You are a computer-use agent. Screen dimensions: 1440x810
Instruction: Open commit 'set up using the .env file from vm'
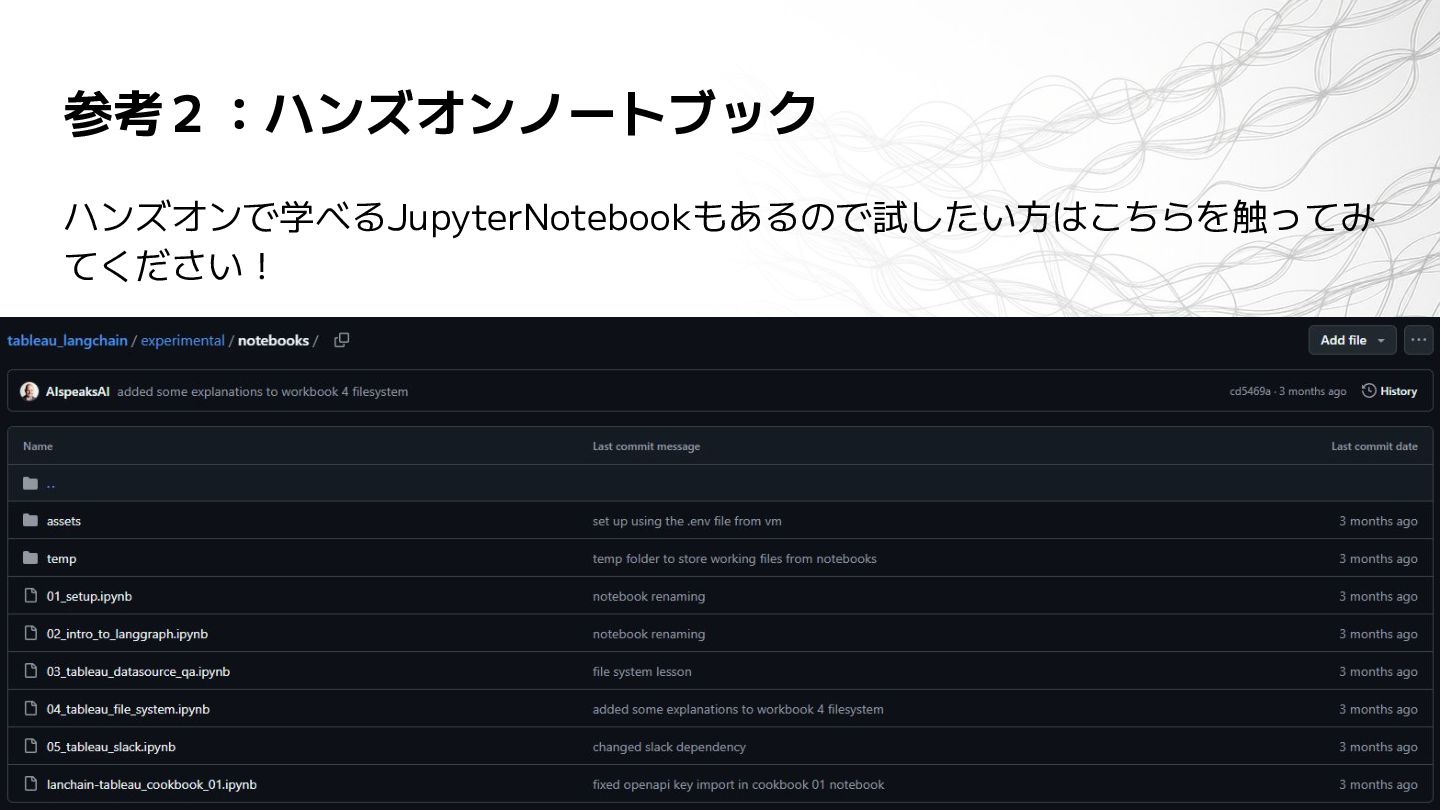(687, 521)
